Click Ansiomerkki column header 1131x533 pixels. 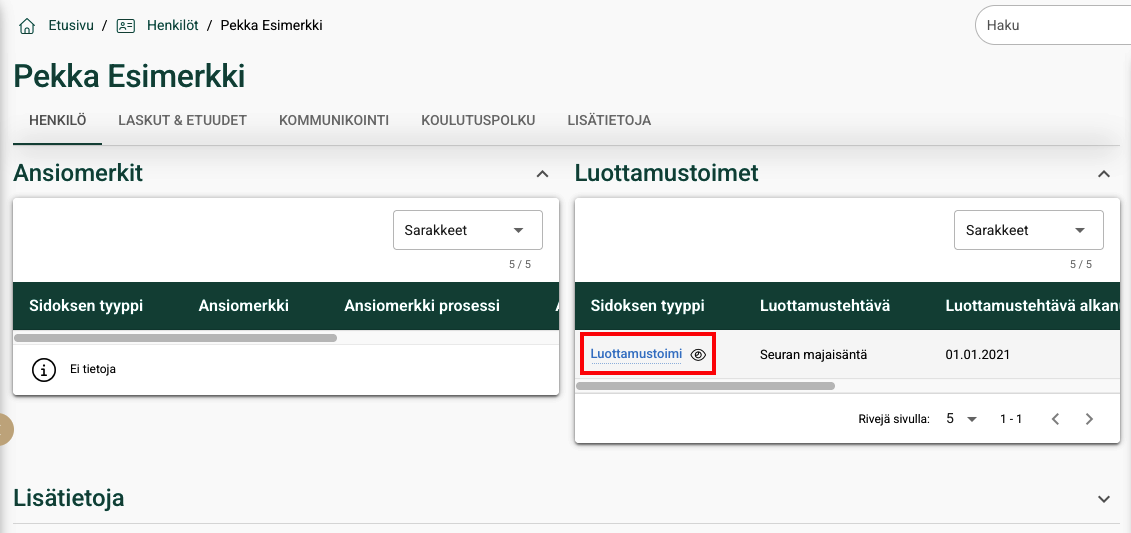point(244,306)
